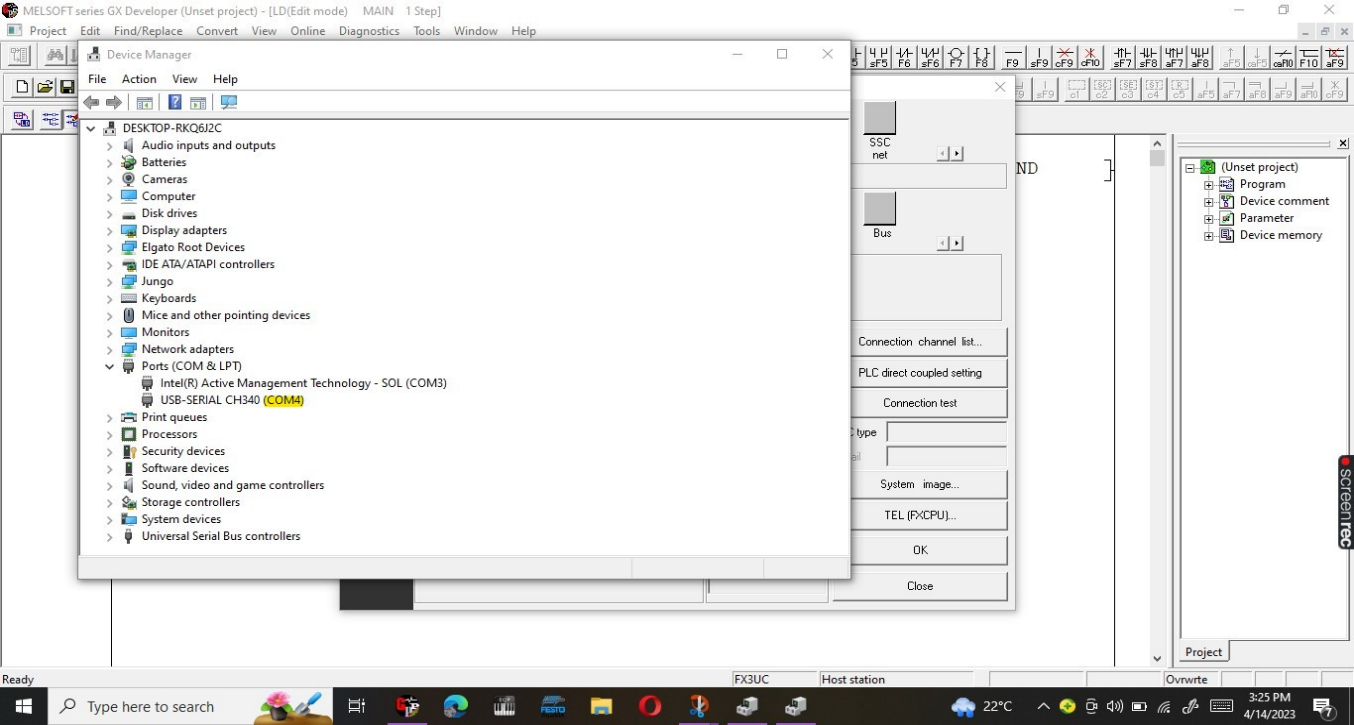Select USB-SERIAL CH340 (COM4) device
1354x725 pixels.
coord(232,400)
